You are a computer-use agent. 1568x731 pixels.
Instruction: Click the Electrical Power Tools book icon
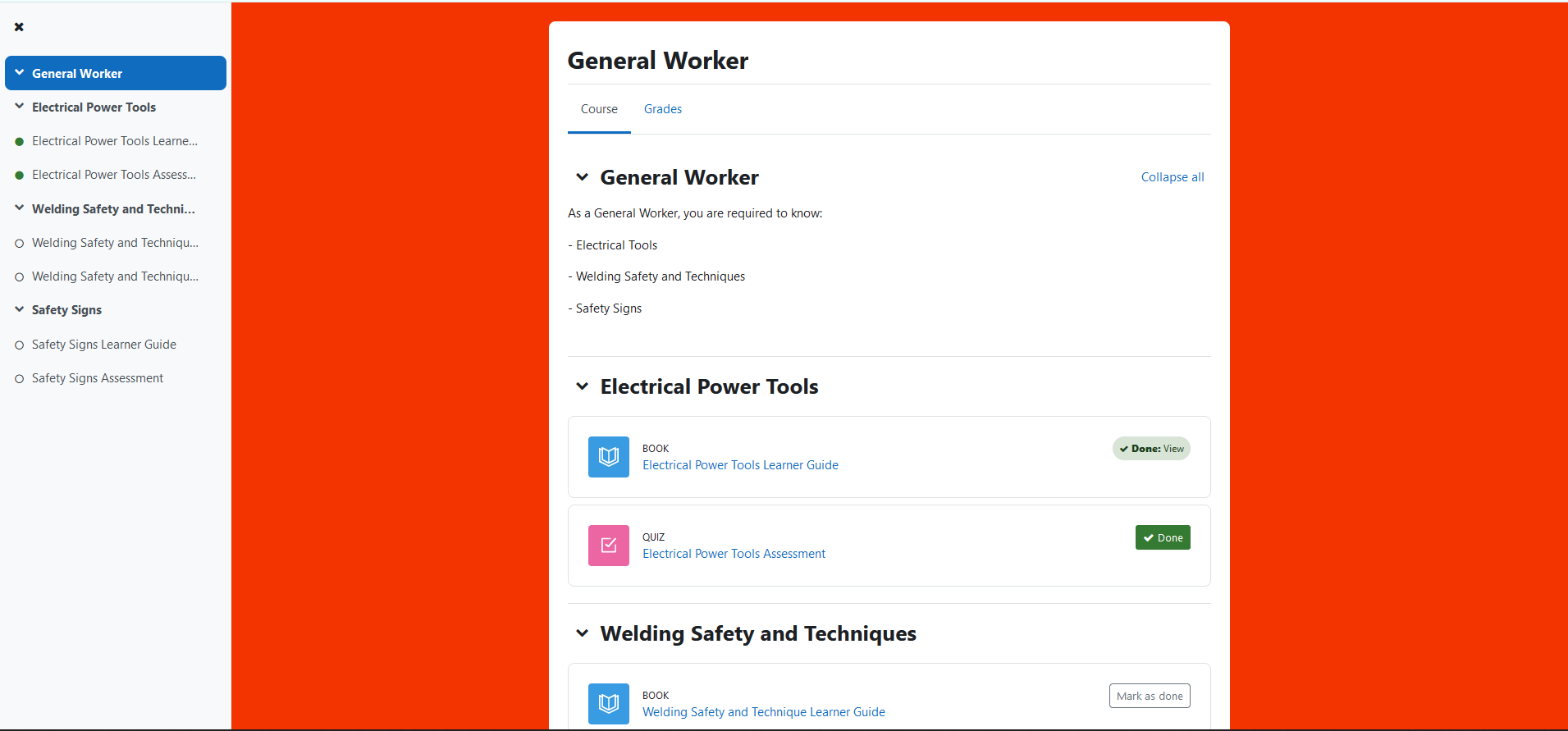click(608, 457)
